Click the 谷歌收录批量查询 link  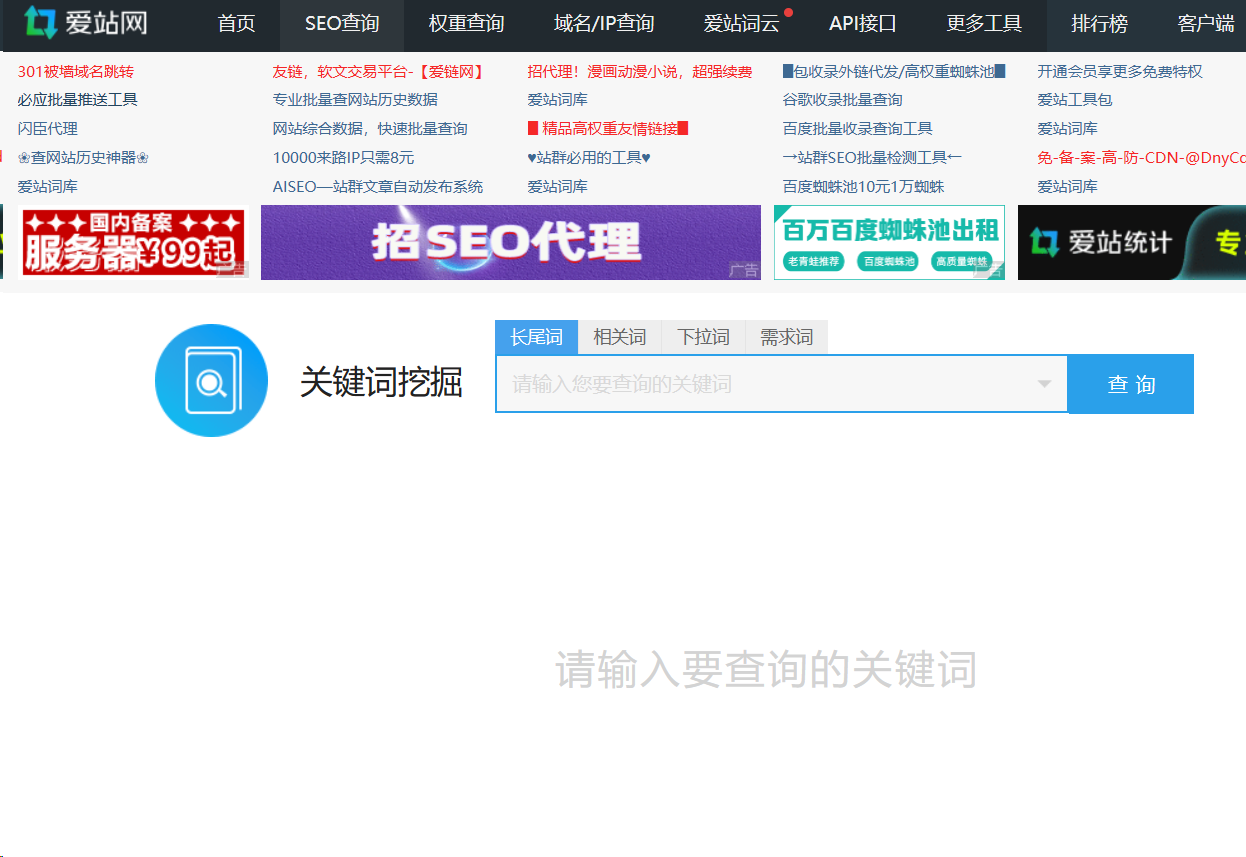[x=842, y=100]
